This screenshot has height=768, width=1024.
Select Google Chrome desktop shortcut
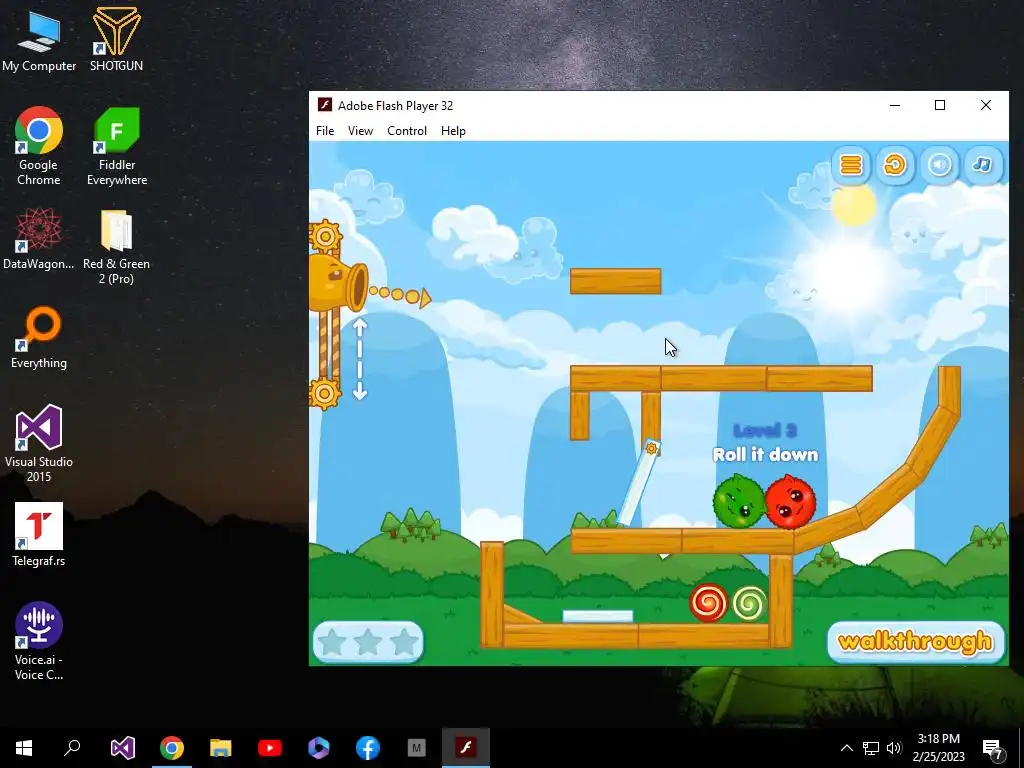[x=39, y=146]
